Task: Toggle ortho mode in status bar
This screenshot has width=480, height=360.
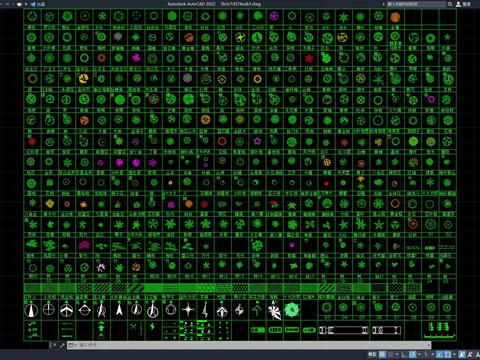Action: [404, 354]
